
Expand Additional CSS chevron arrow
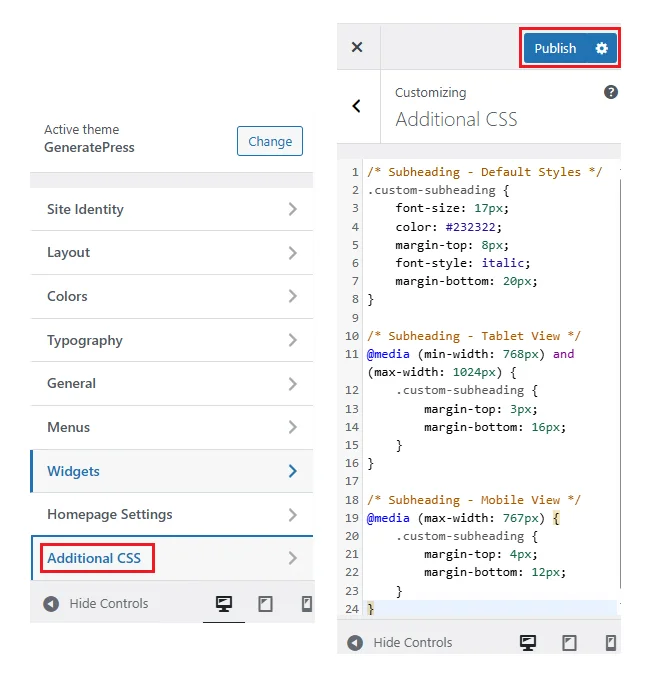point(293,558)
